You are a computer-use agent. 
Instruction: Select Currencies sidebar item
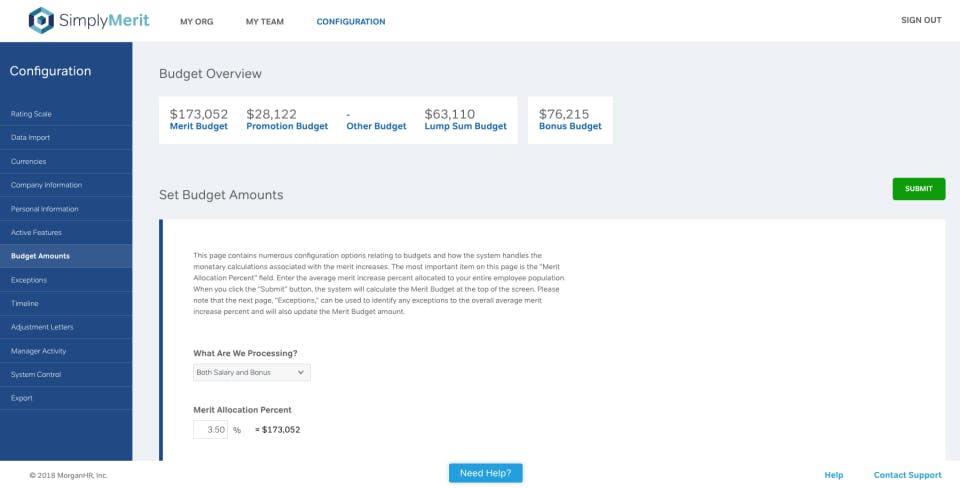coord(66,162)
